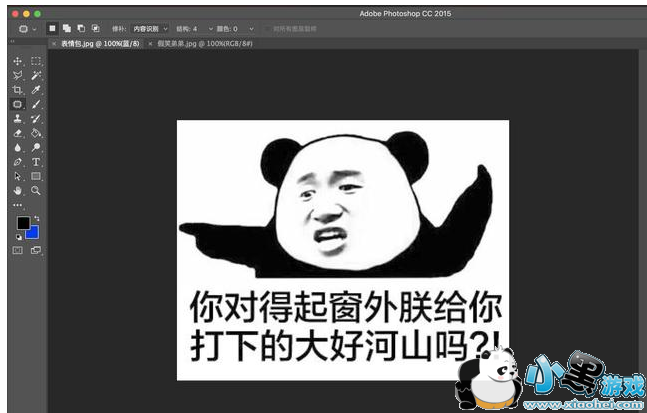Select the Horizontal Type tool

[x=36, y=161]
